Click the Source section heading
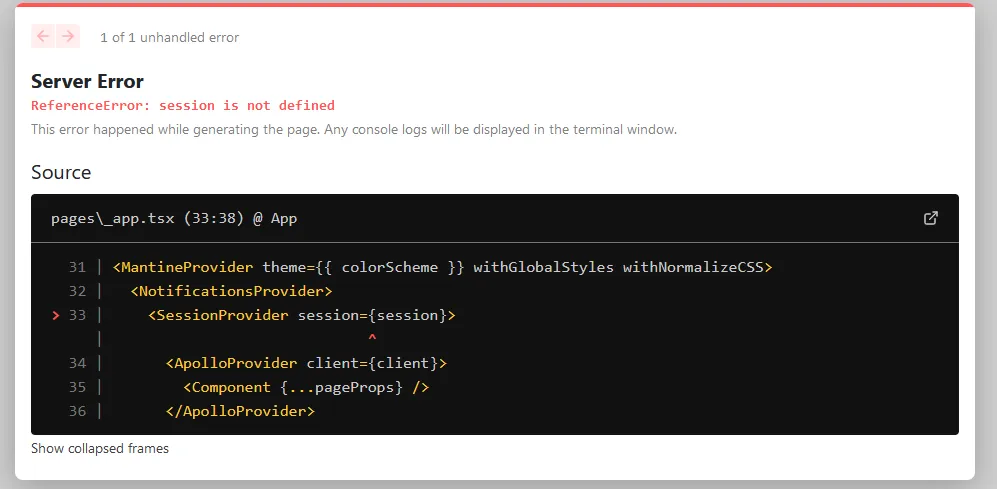Screen dimensions: 997x489 coord(61,172)
